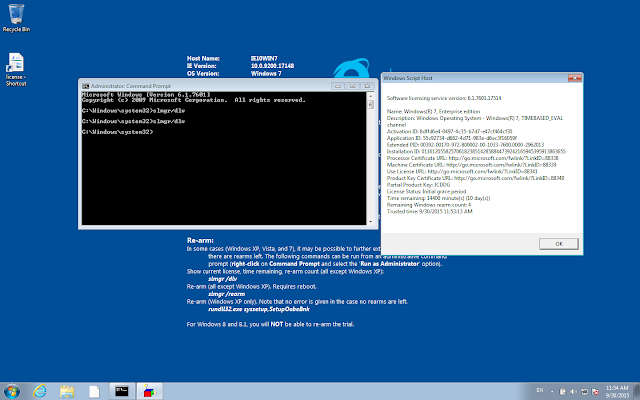Open the EN language bar indicator
Screen dimensions: 640x400
tap(540, 391)
